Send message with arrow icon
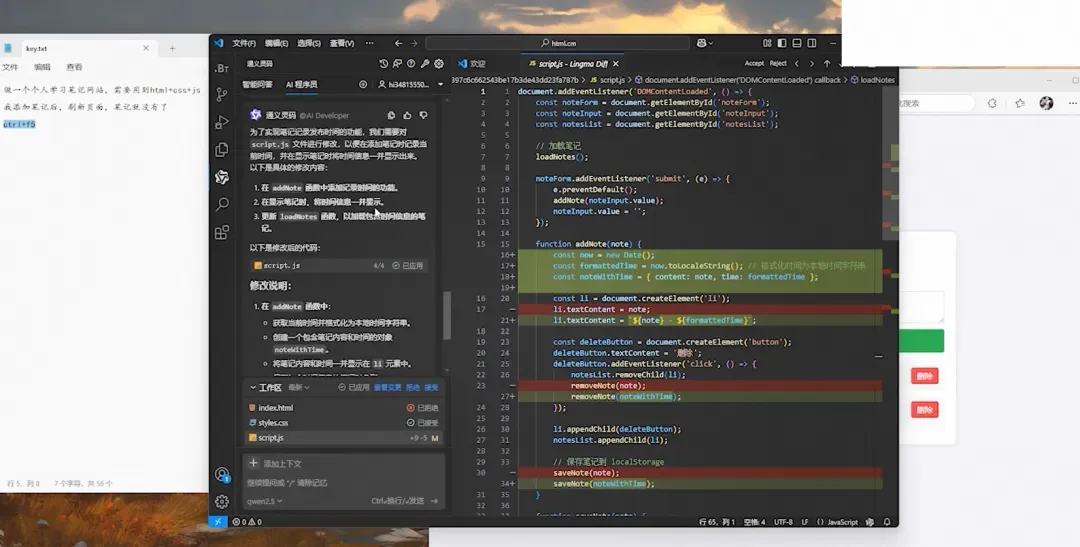Image resolution: width=1080 pixels, height=547 pixels. click(x=434, y=501)
